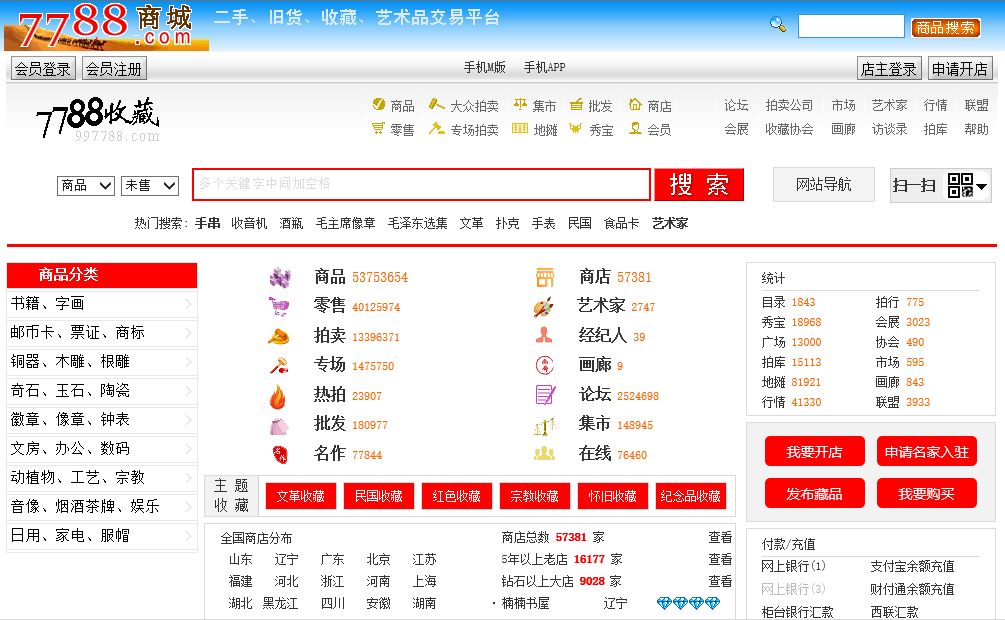Image resolution: width=1005 pixels, height=620 pixels.
Task: Expand the 文房、办公、数码 category
Action: tap(102, 448)
